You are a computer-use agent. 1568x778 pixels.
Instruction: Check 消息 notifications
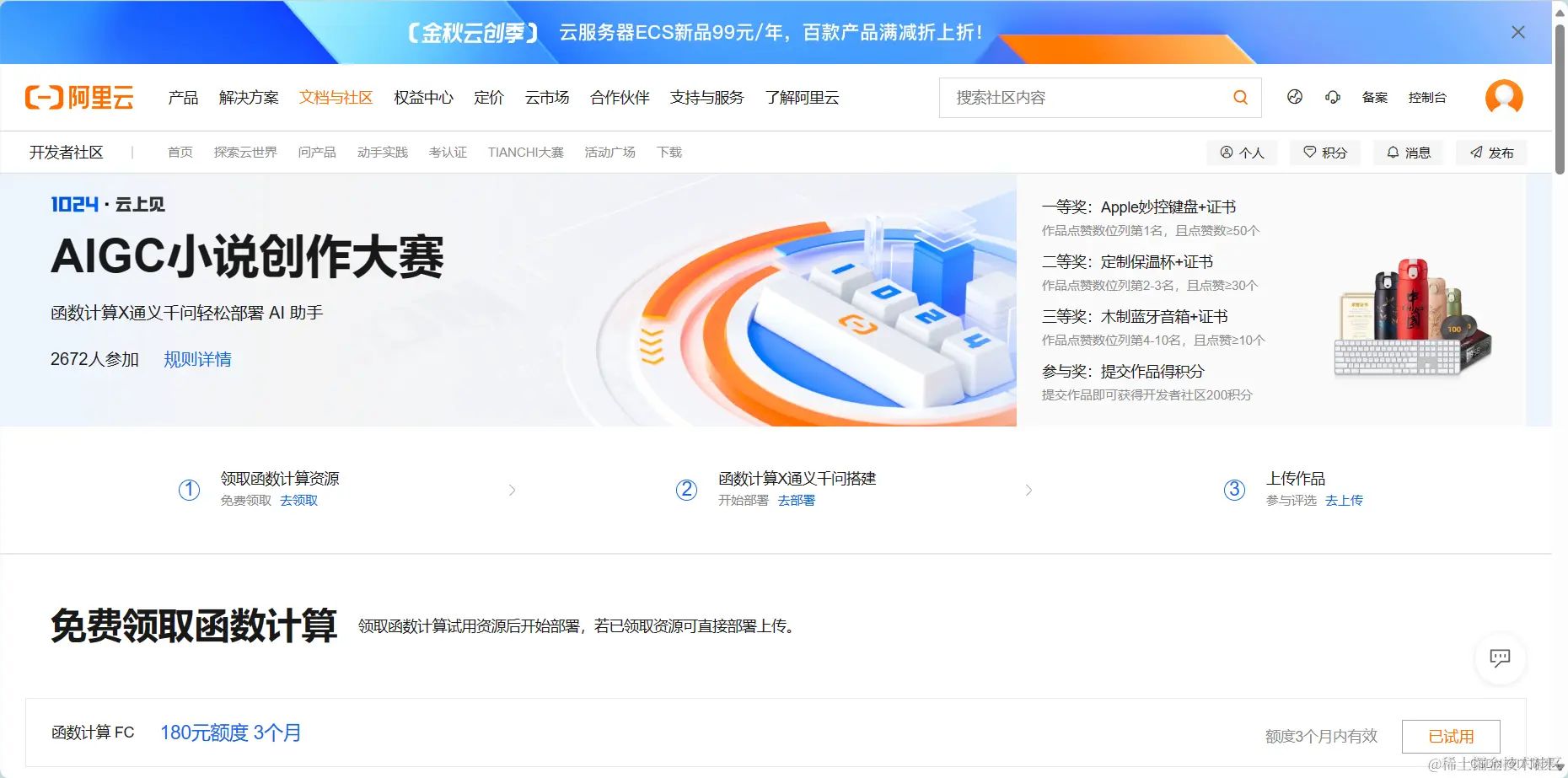tap(1408, 152)
